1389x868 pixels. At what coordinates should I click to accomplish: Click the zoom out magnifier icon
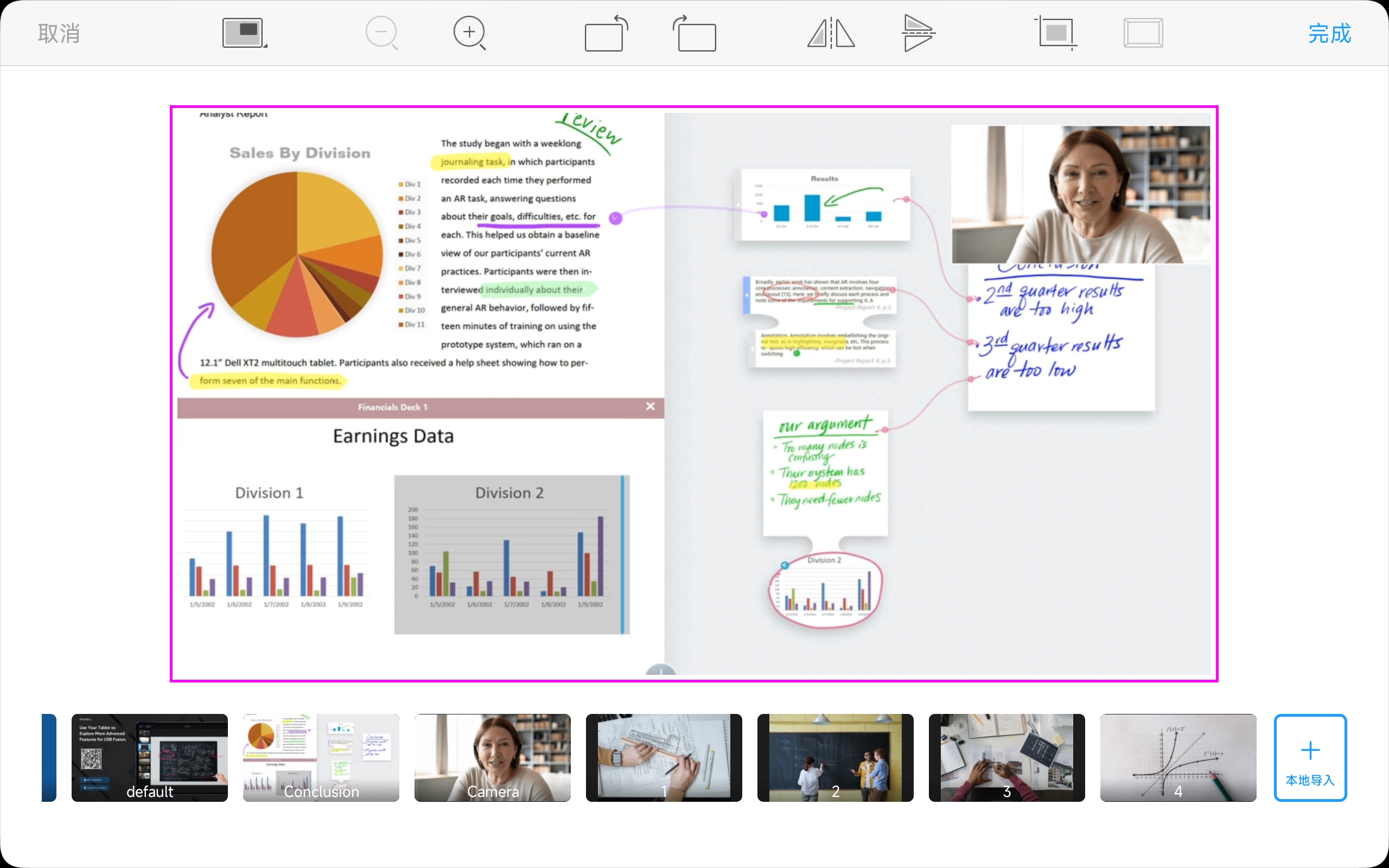[x=381, y=33]
